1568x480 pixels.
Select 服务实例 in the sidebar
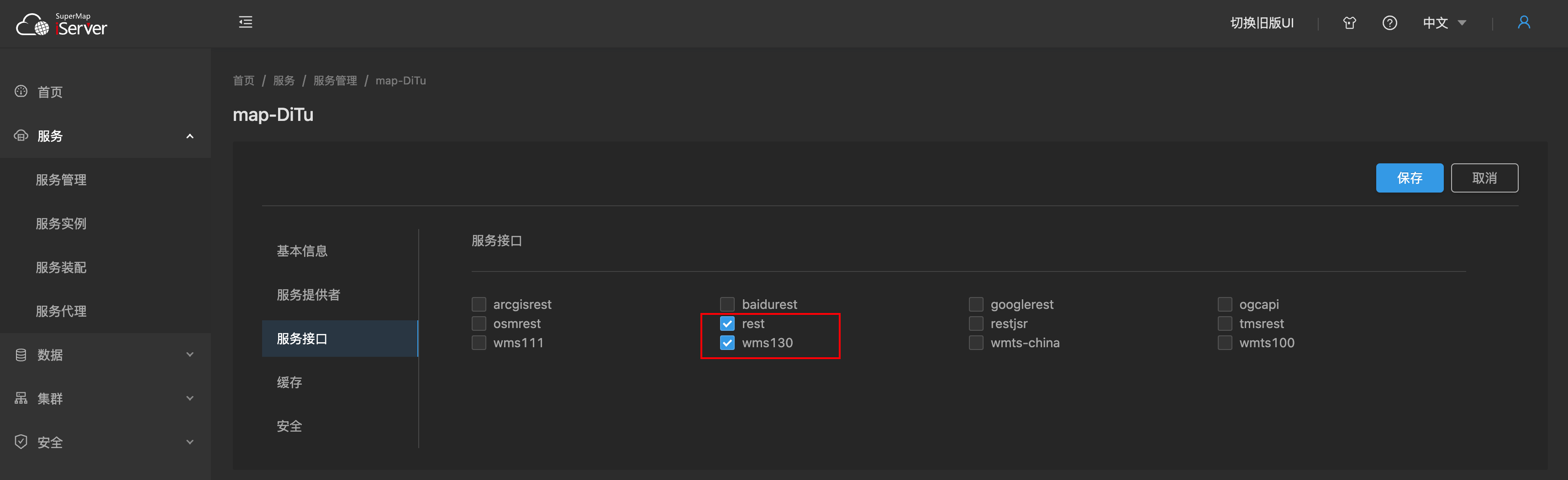pyautogui.click(x=61, y=224)
